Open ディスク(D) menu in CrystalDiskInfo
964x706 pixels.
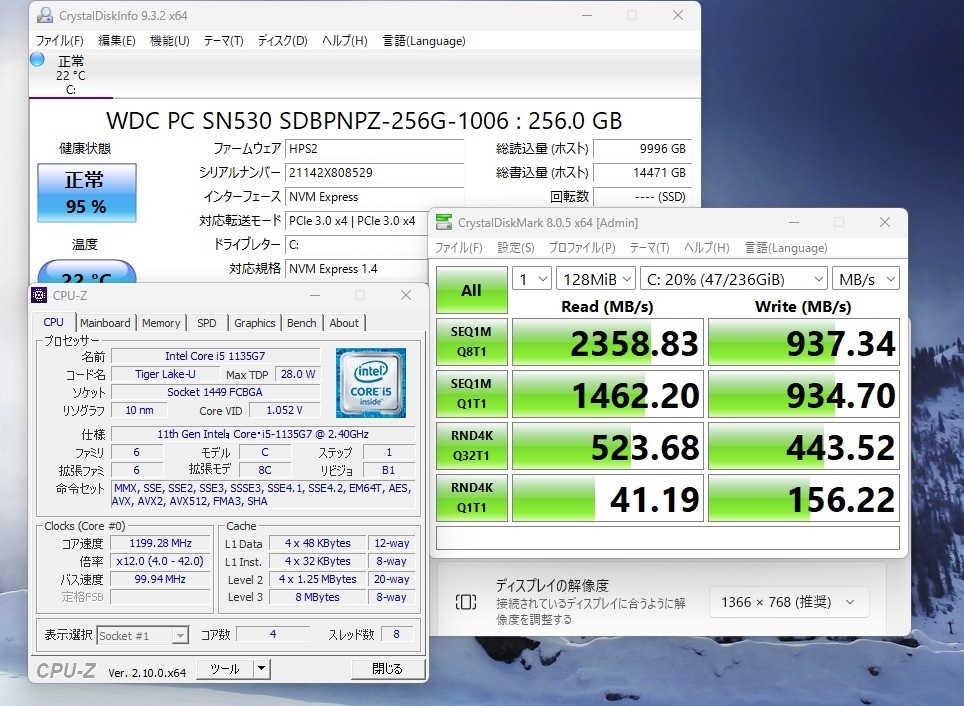tap(282, 41)
